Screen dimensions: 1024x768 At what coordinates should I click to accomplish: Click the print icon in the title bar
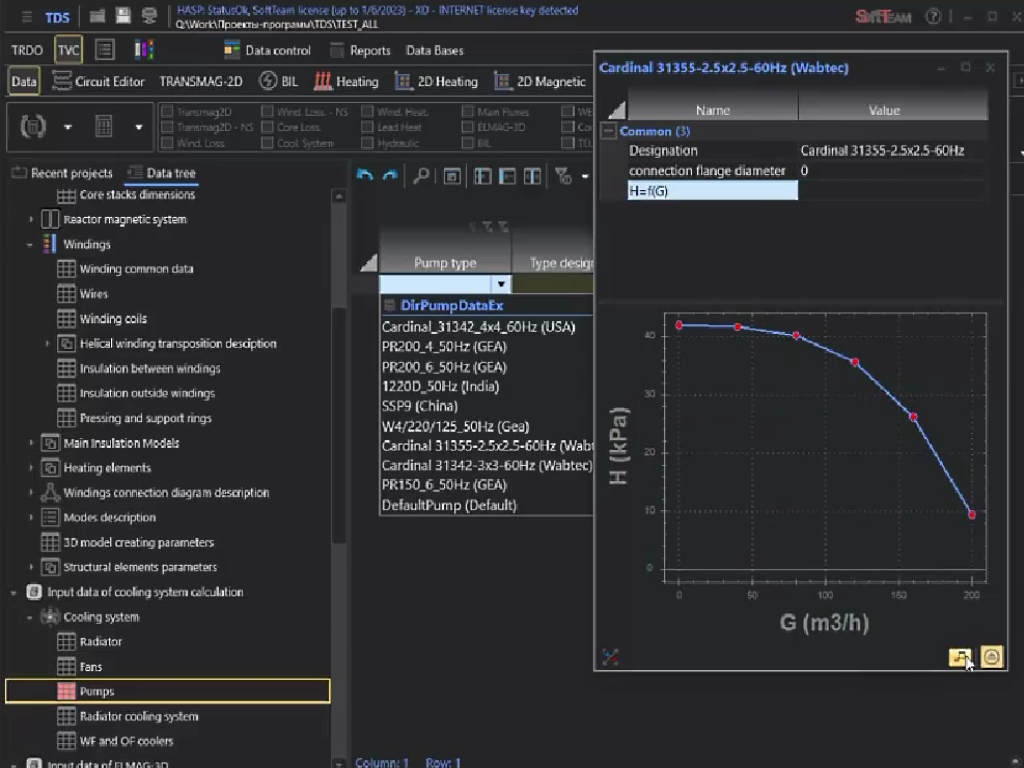pos(150,16)
